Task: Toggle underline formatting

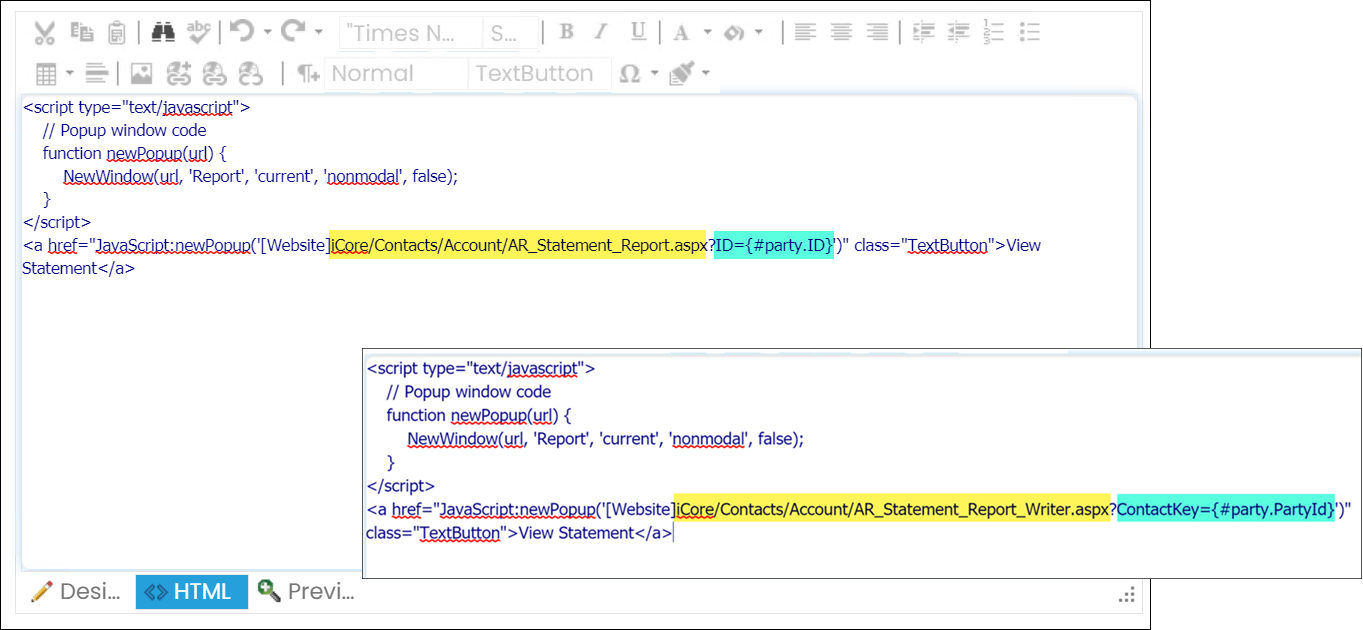Action: click(638, 32)
